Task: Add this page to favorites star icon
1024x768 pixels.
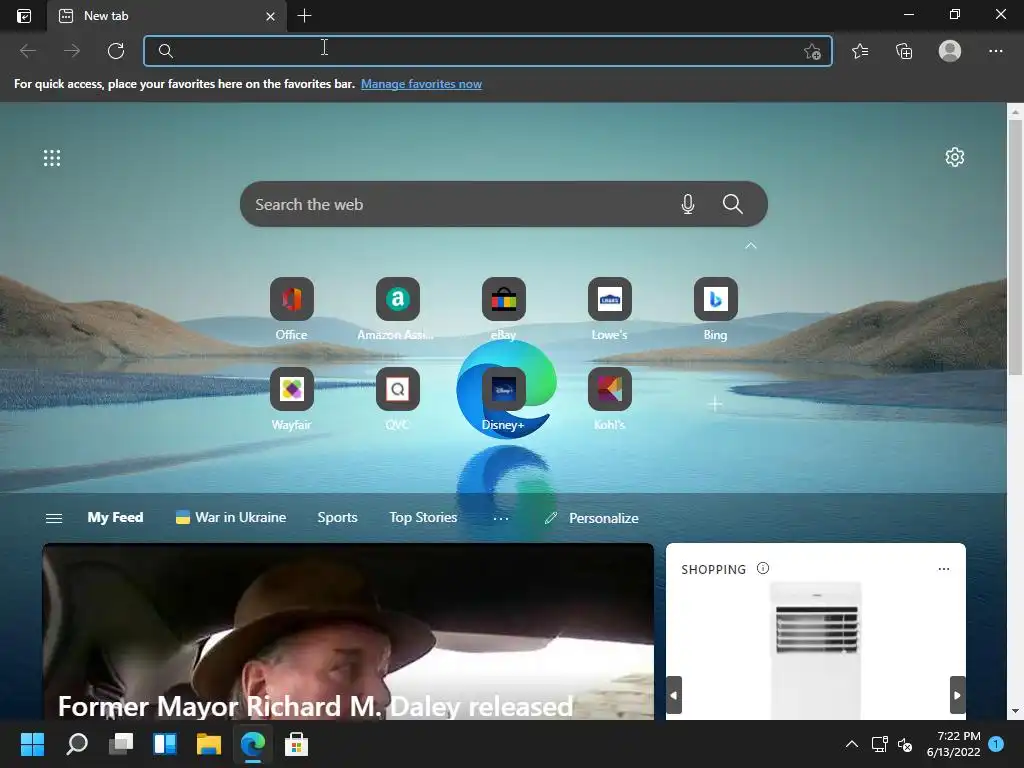Action: [x=812, y=51]
